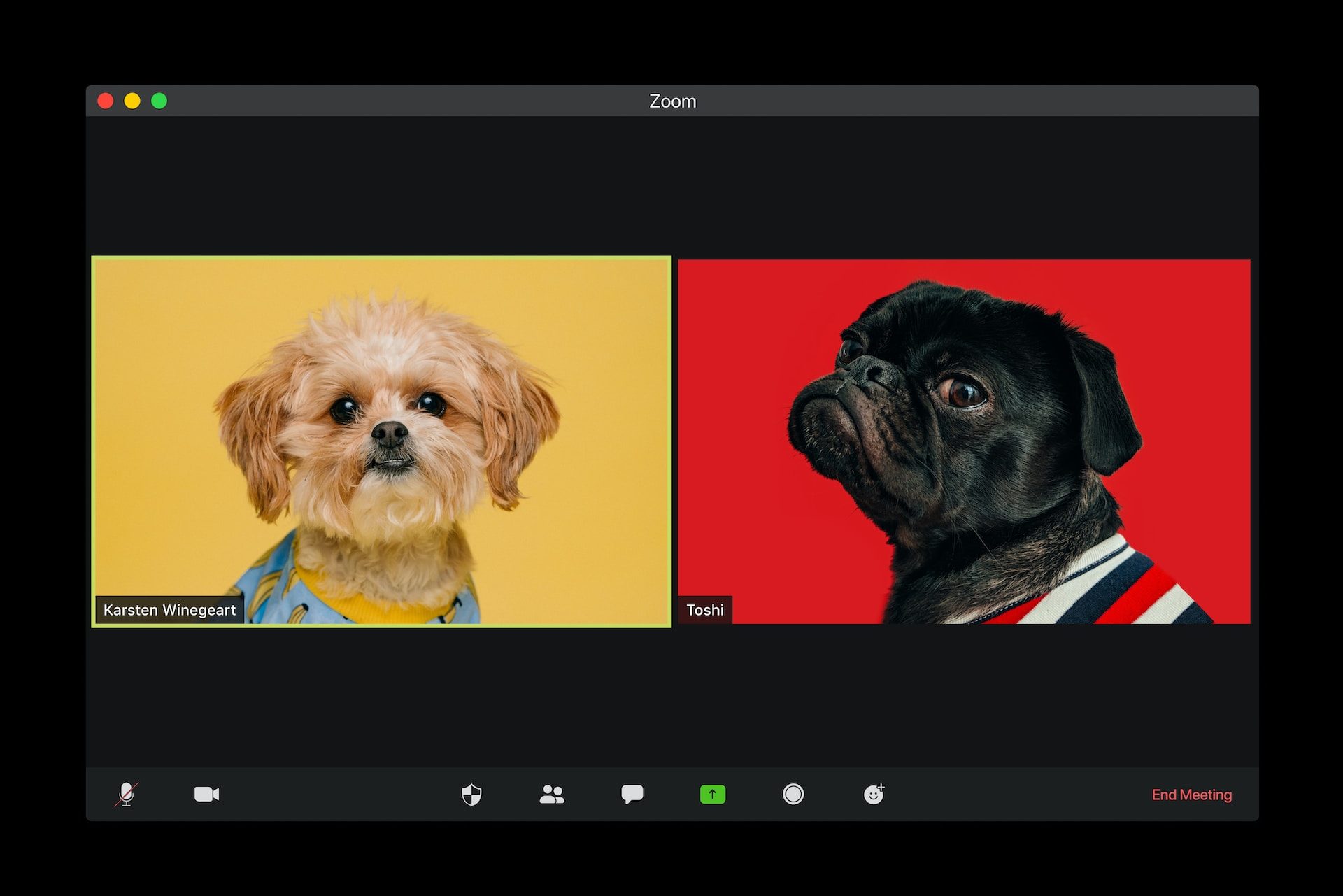This screenshot has width=1343, height=896.
Task: Start recording with the Record icon
Action: tap(793, 795)
